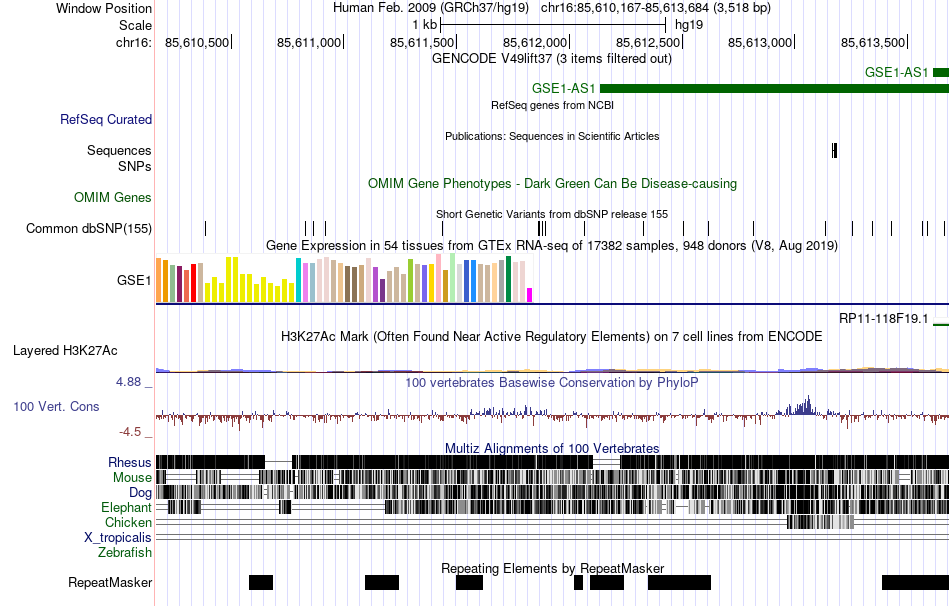This screenshot has width=950, height=606.
Task: Click the RepeatMasker track label
Action: (x=110, y=582)
